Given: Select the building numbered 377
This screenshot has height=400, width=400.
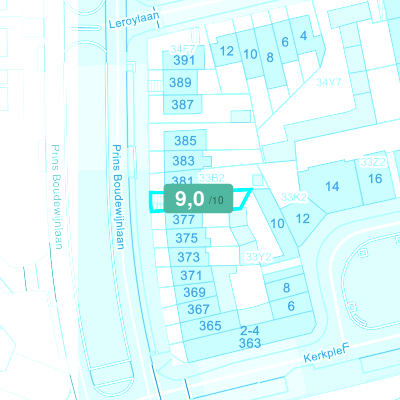Looking at the screenshot, I should pyautogui.click(x=184, y=220).
